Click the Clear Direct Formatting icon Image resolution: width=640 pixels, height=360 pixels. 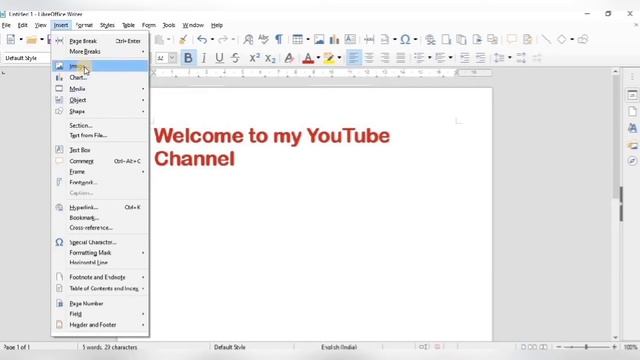pyautogui.click(x=289, y=58)
